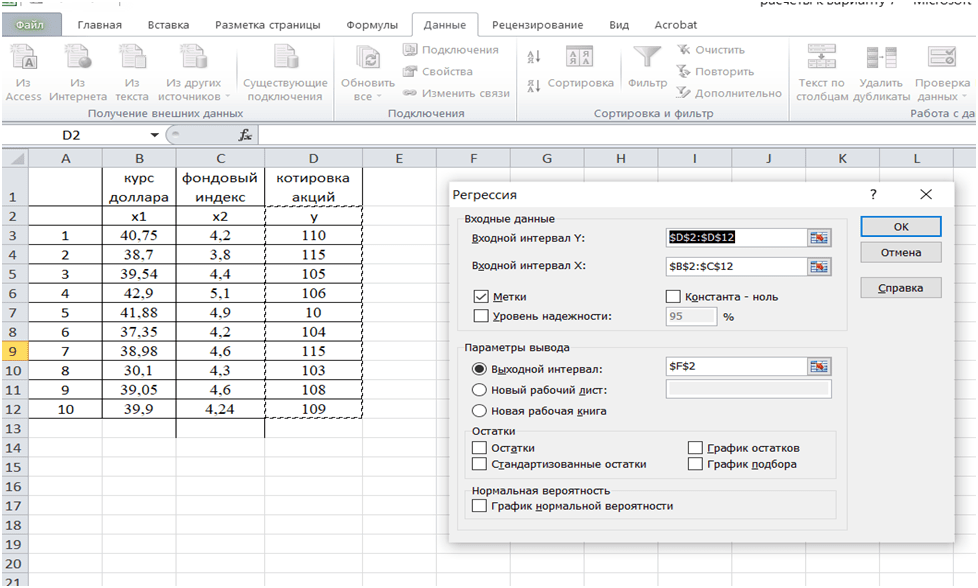Click the Входной интервал X input field

tap(737, 267)
